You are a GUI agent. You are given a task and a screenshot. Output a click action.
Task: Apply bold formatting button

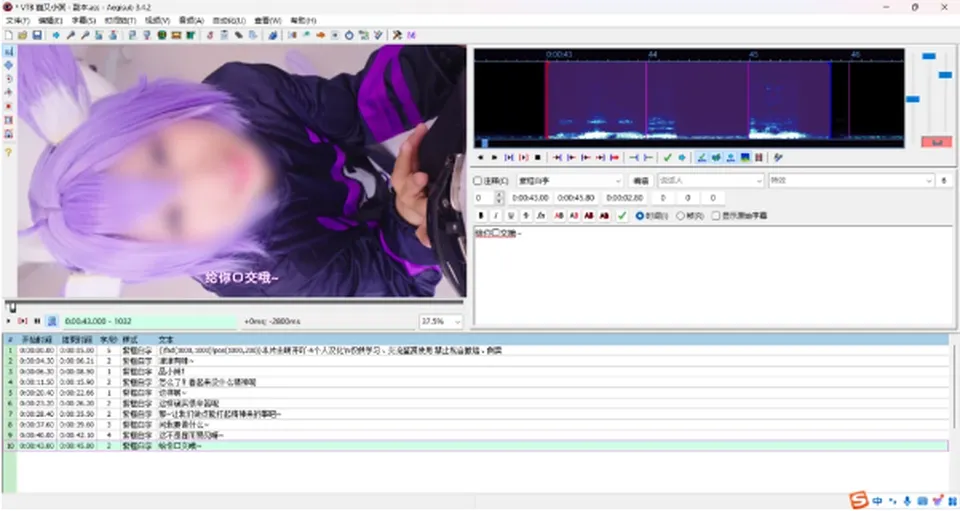(481, 215)
